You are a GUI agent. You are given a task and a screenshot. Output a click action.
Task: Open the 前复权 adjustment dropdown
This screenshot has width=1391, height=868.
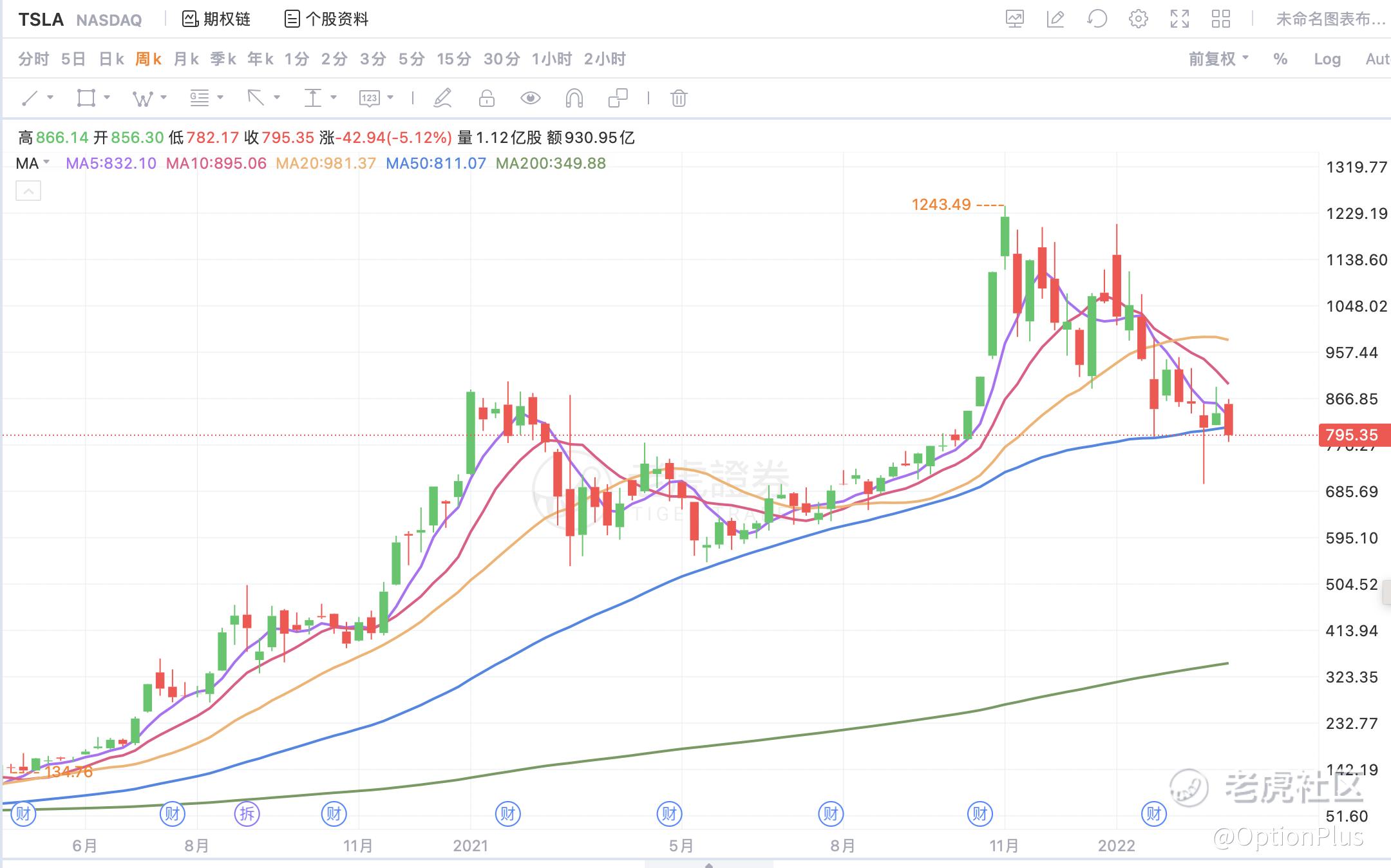click(1218, 59)
